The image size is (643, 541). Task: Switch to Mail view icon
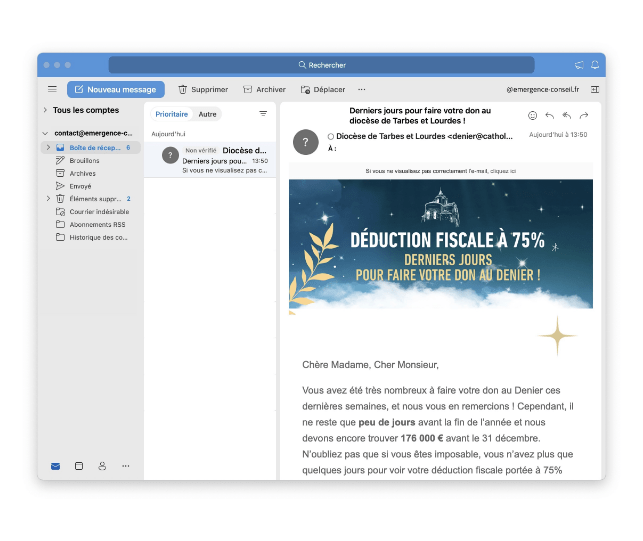55,466
